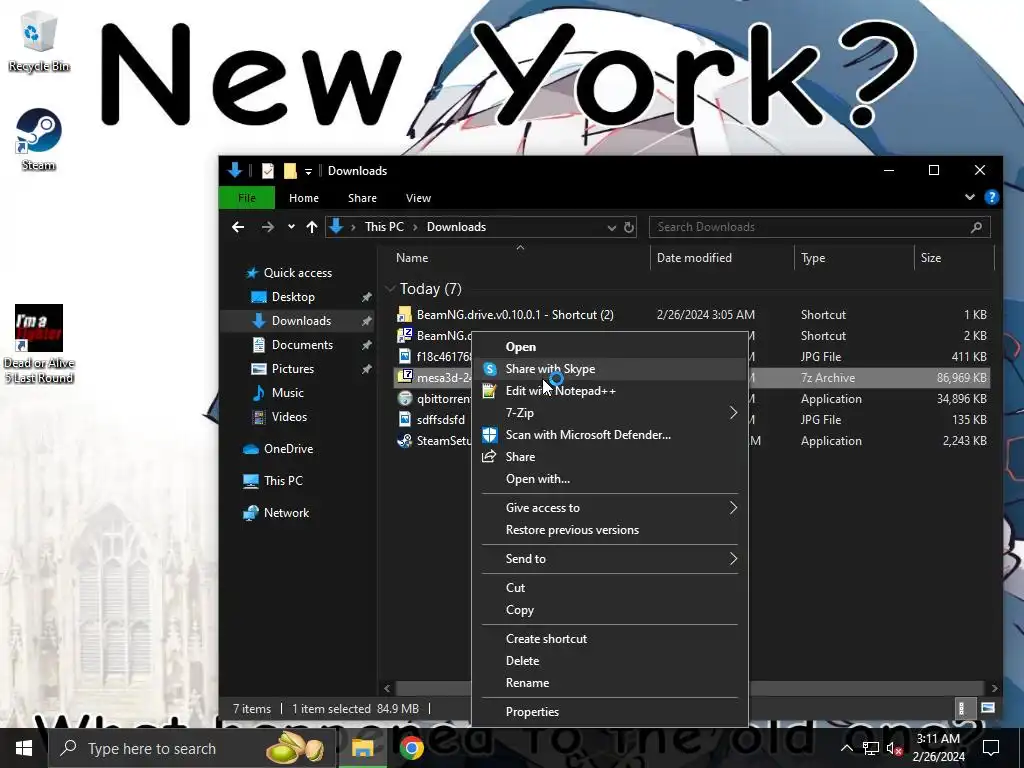Choose Edit with Notepad++
The width and height of the screenshot is (1024, 768).
pyautogui.click(x=560, y=391)
